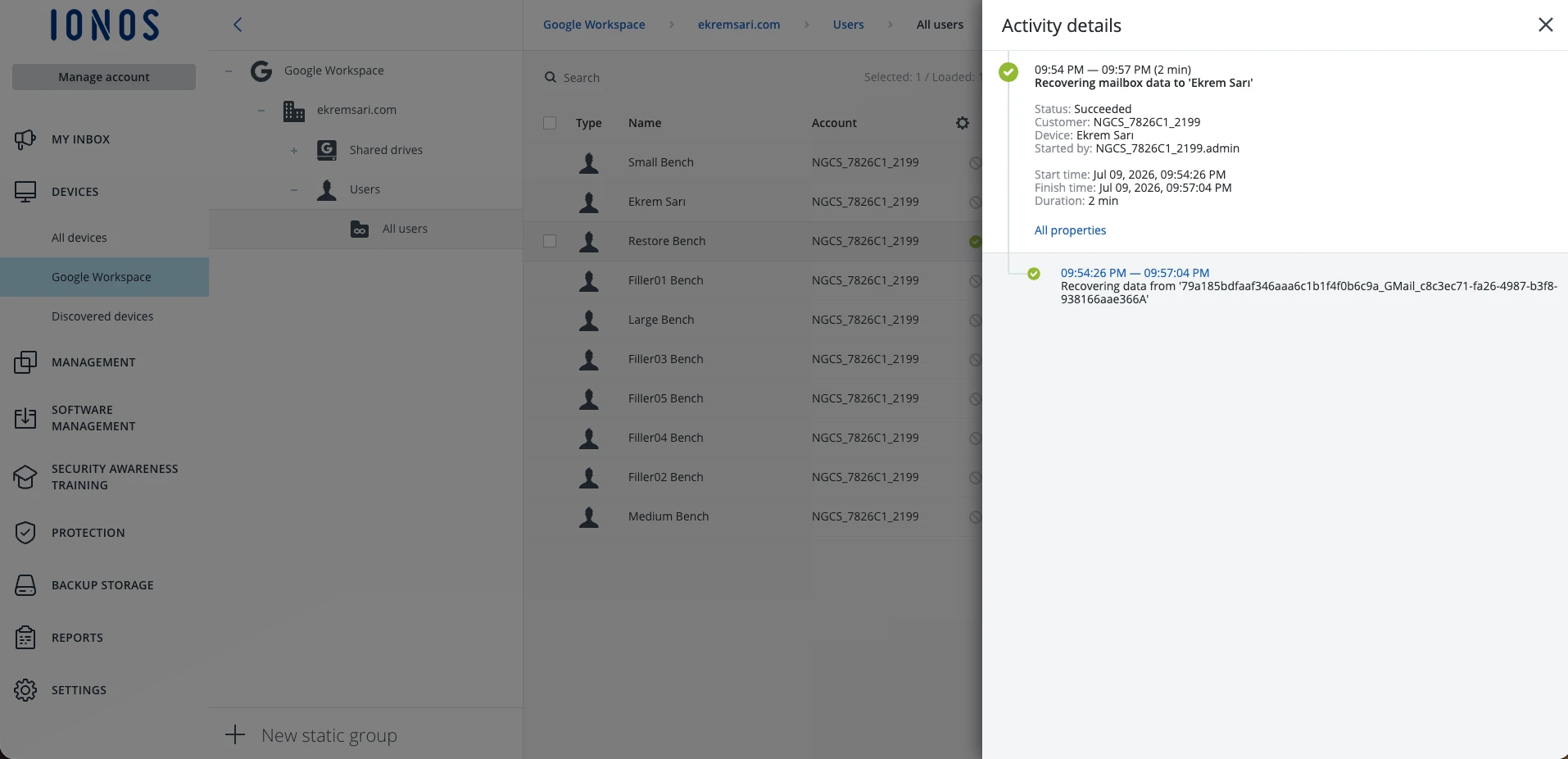Click the BACKUP STORAGE menu label
This screenshot has height=759, width=1568.
point(102,585)
